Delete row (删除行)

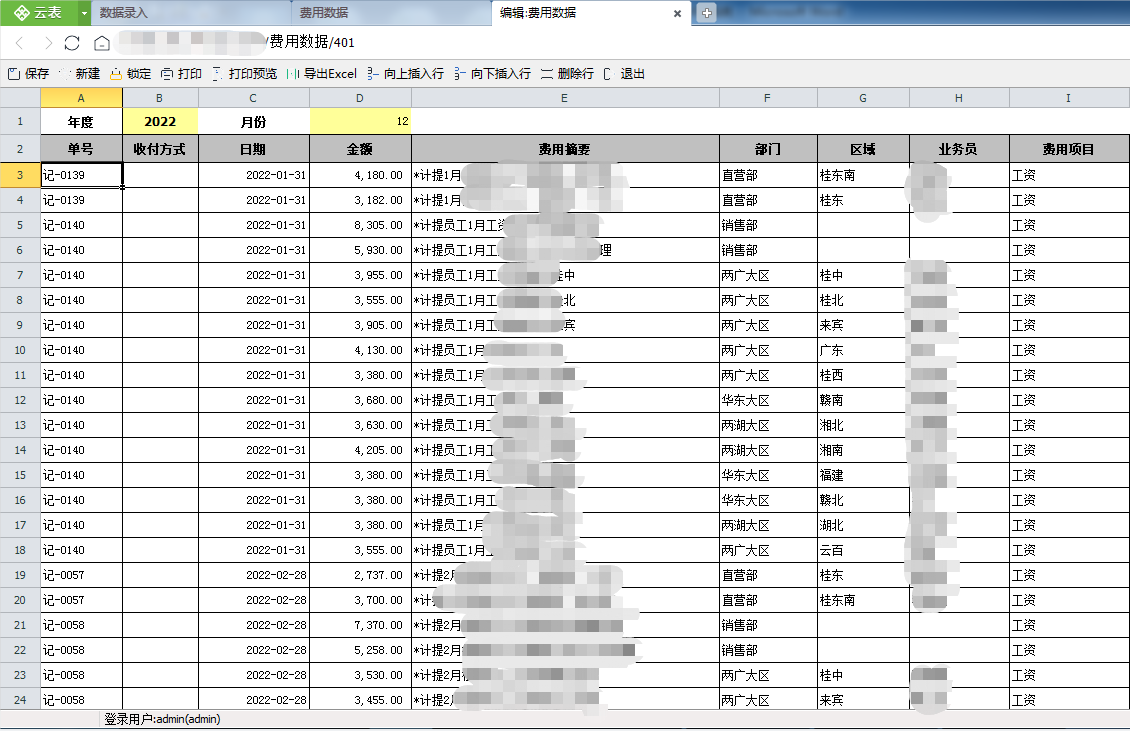(567, 74)
